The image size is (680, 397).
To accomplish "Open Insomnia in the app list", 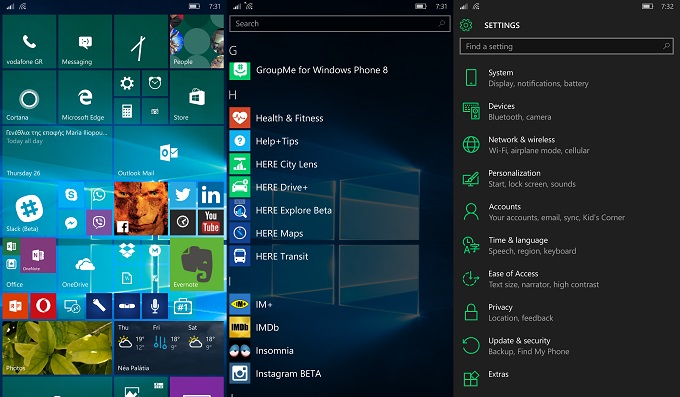I will [262, 351].
